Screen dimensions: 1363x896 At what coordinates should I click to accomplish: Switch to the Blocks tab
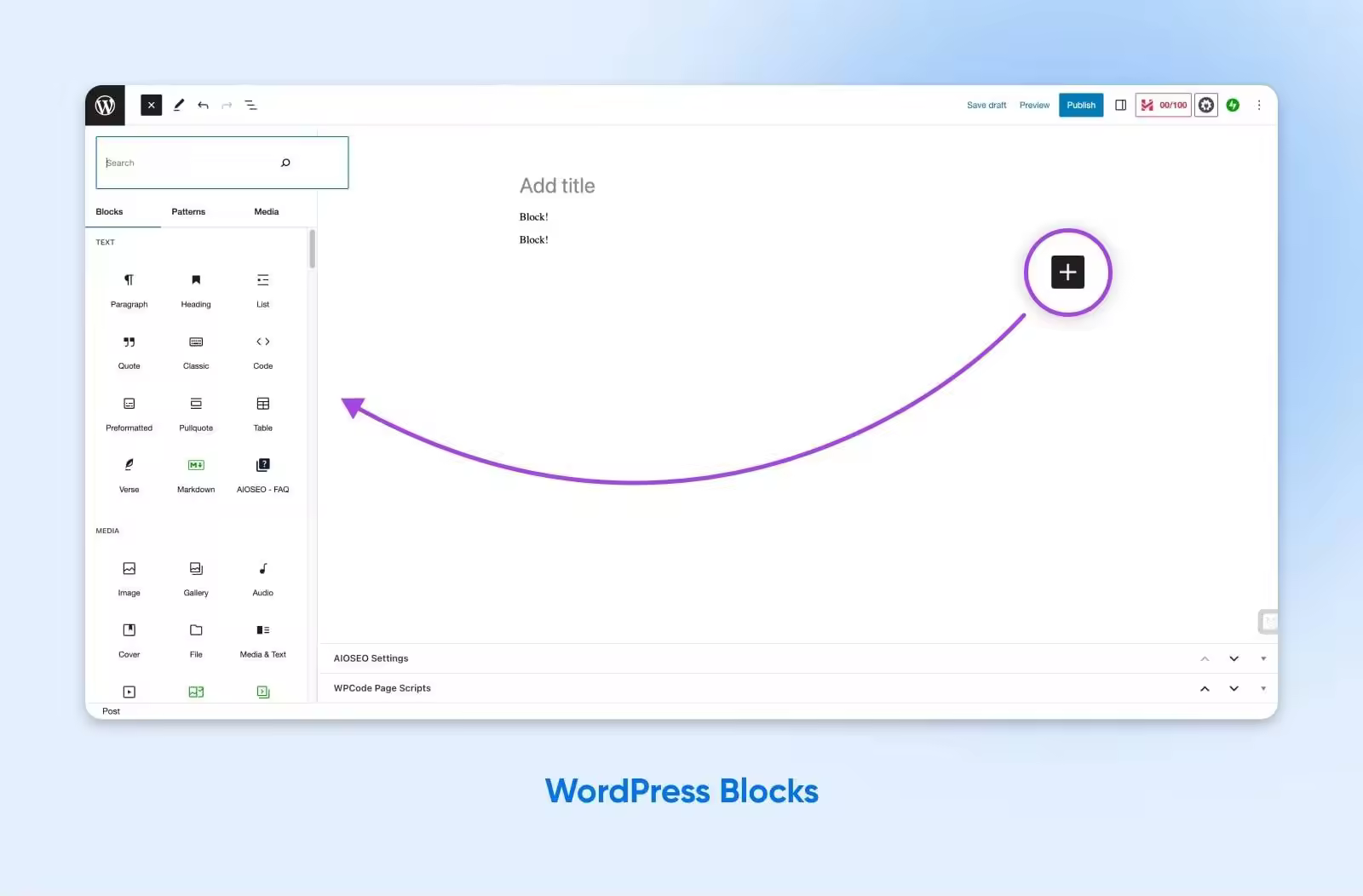click(109, 212)
